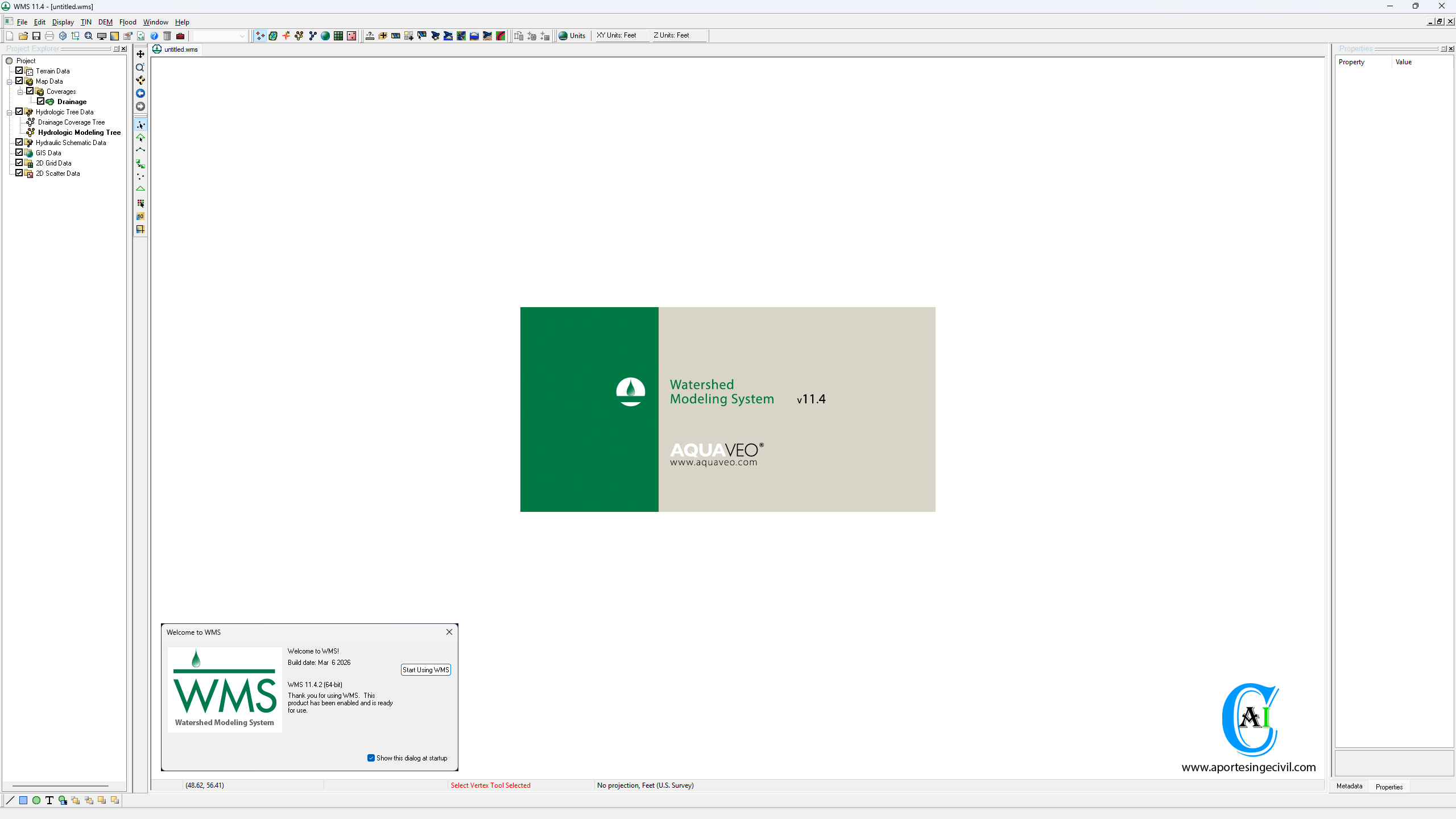Activate the Zoom magnifier tool
Viewport: 1456px width, 819px height.
(x=140, y=67)
